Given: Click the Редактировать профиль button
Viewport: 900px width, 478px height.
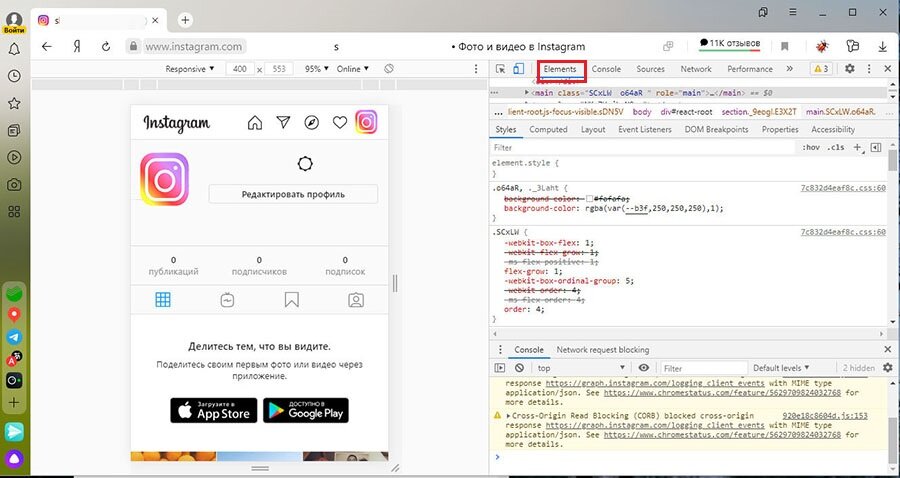Looking at the screenshot, I should click(293, 194).
